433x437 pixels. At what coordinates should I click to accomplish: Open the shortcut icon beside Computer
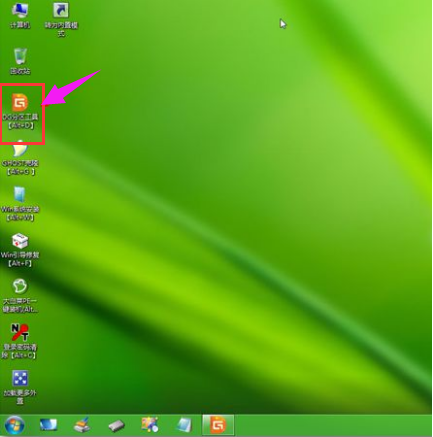61,19
